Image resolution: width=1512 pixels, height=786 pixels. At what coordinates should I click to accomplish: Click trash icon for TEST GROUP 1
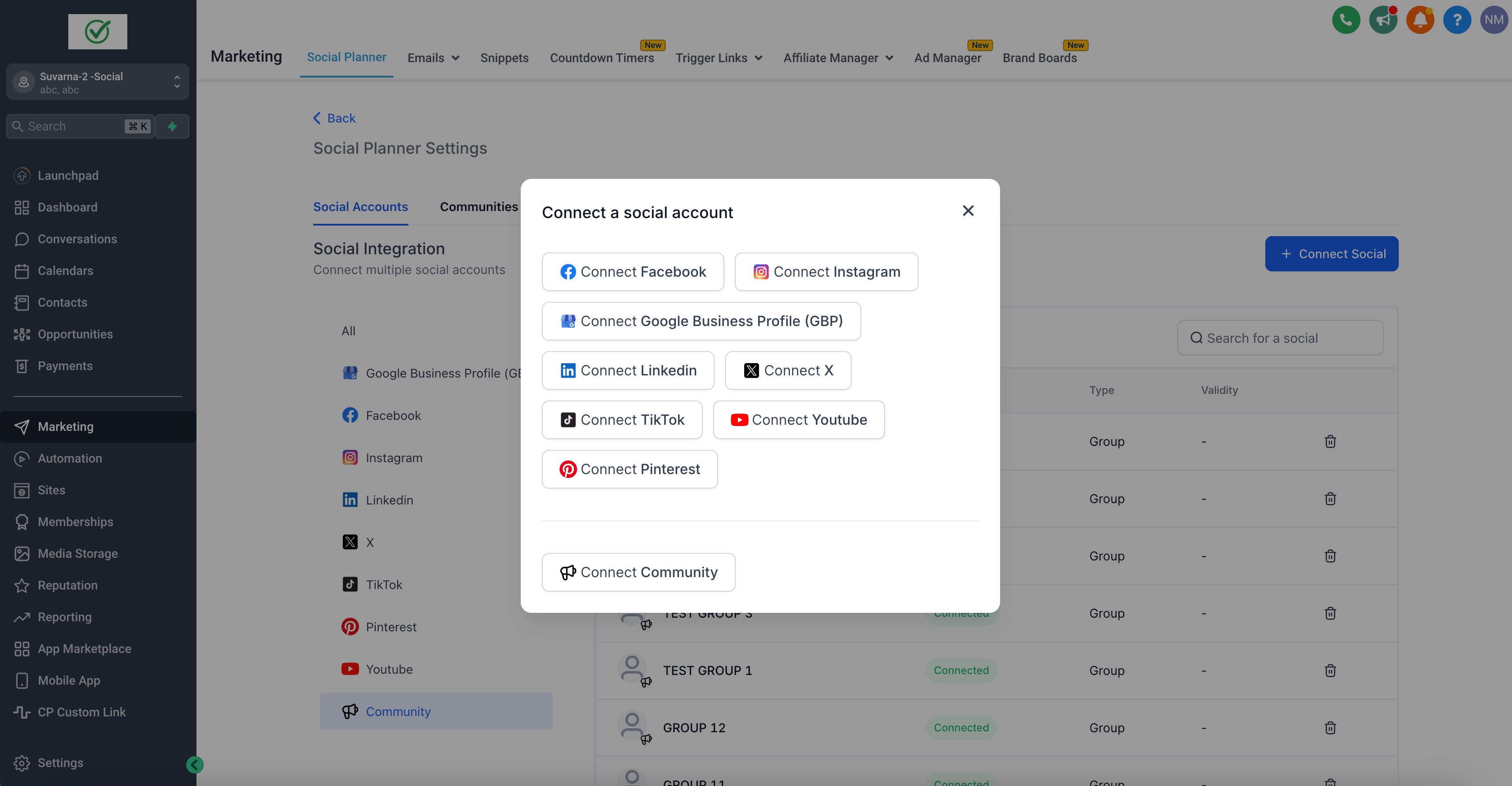1330,671
